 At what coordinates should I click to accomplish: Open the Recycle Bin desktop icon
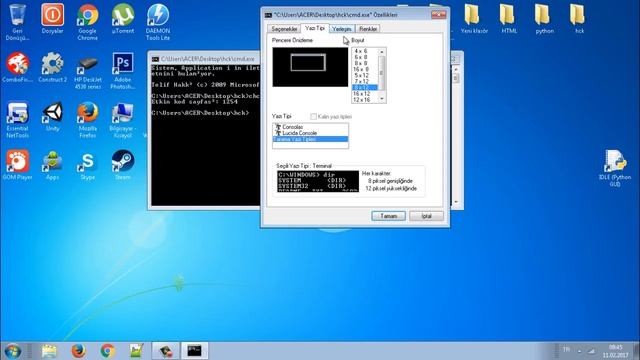click(x=17, y=22)
